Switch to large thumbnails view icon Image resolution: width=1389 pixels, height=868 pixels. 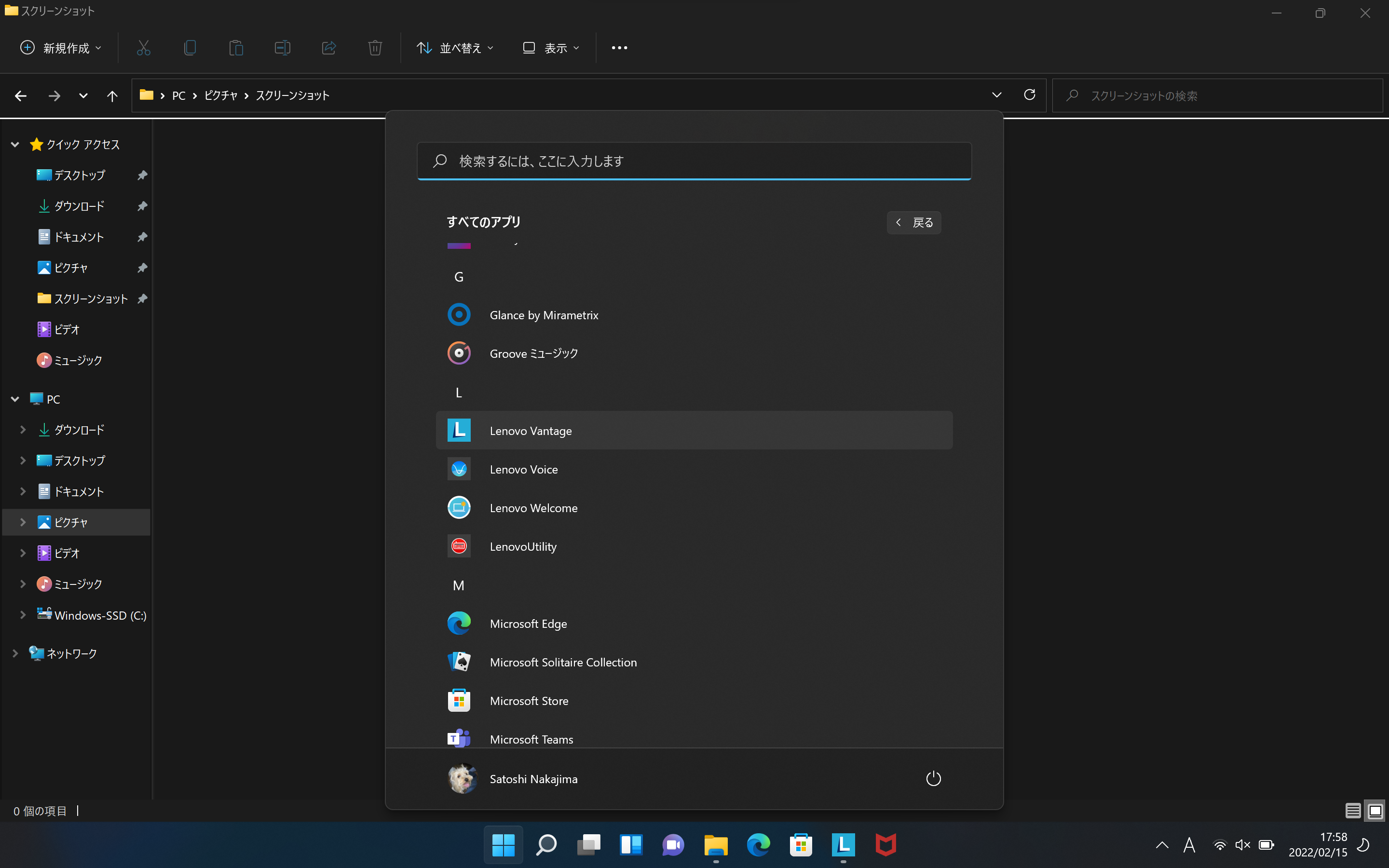coord(1375,811)
